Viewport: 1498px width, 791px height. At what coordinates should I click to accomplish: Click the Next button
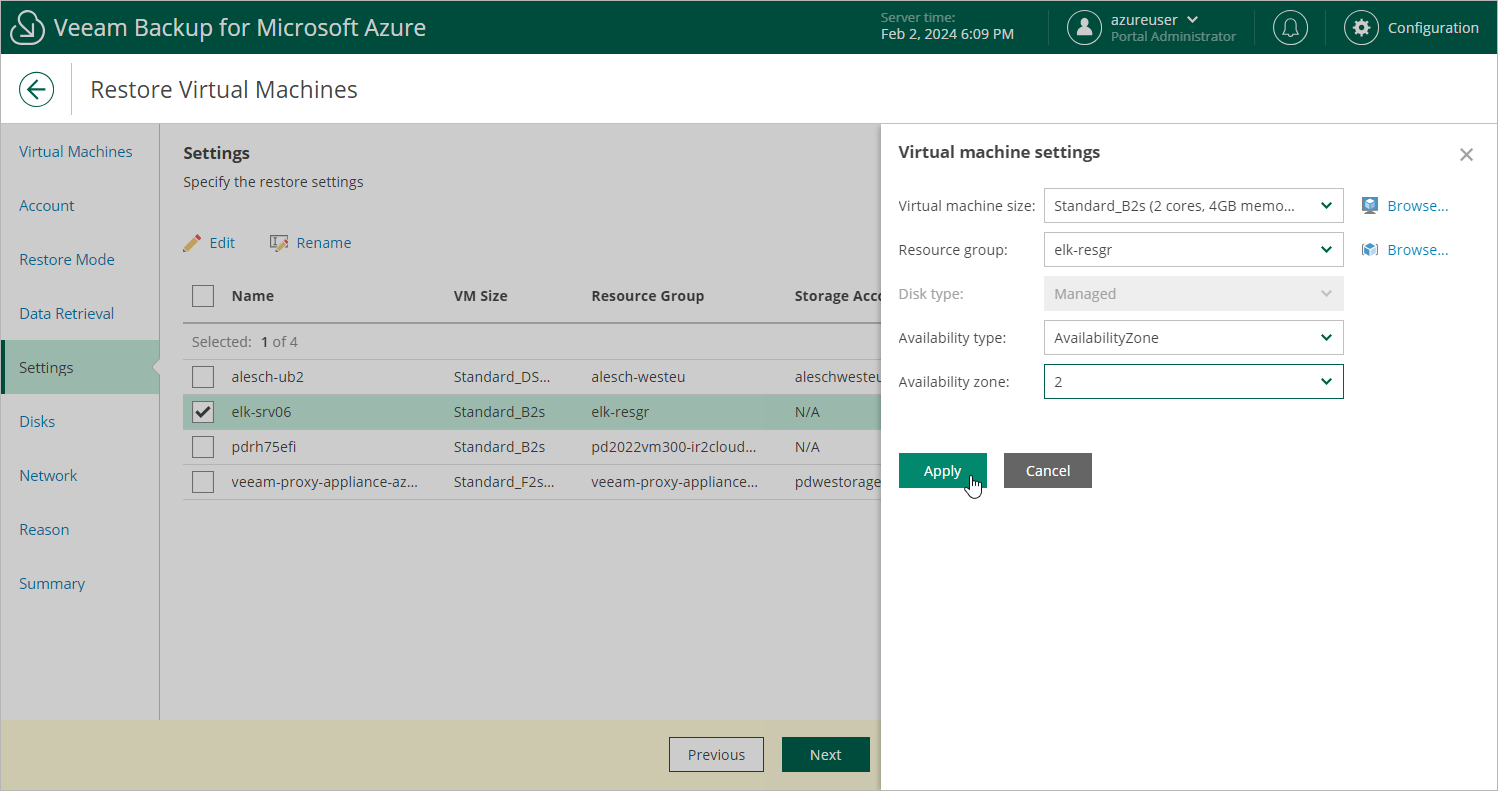point(825,755)
